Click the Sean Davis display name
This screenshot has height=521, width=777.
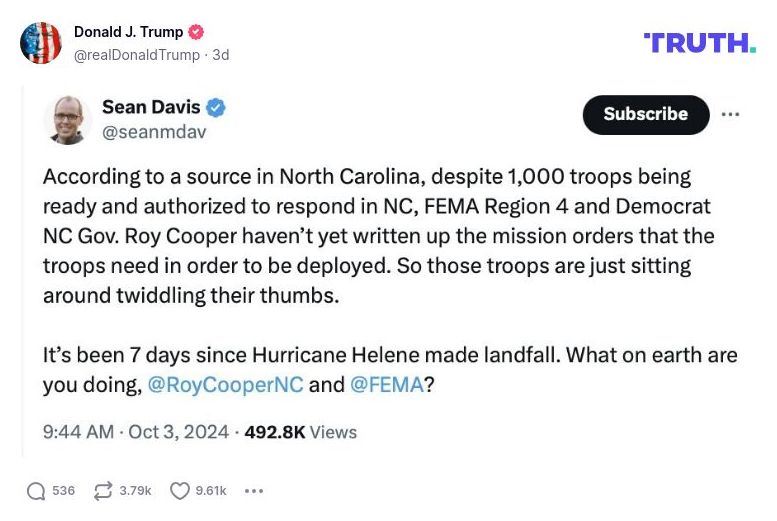pyautogui.click(x=151, y=107)
